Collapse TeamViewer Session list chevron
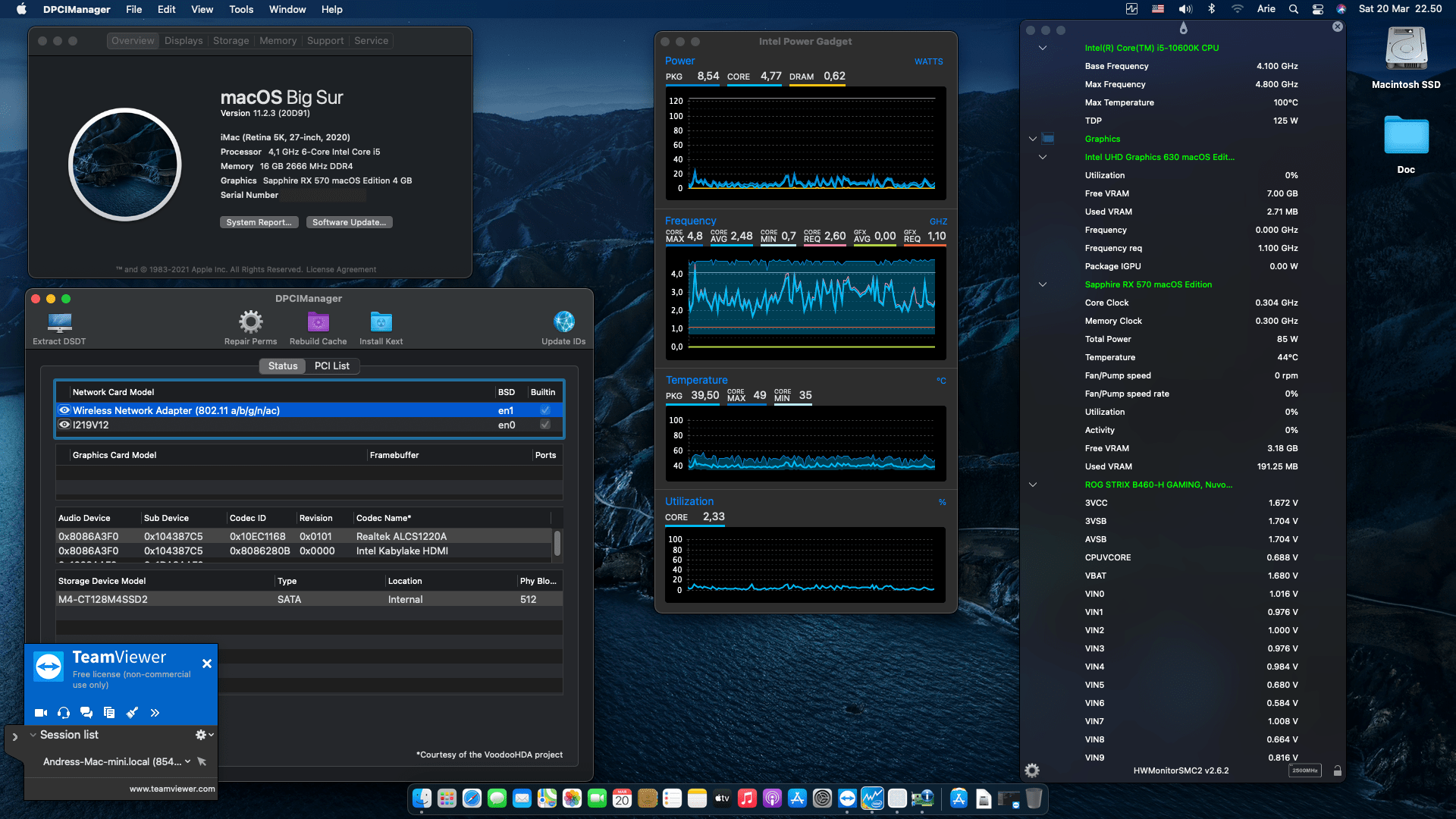This screenshot has width=1456, height=819. [33, 735]
